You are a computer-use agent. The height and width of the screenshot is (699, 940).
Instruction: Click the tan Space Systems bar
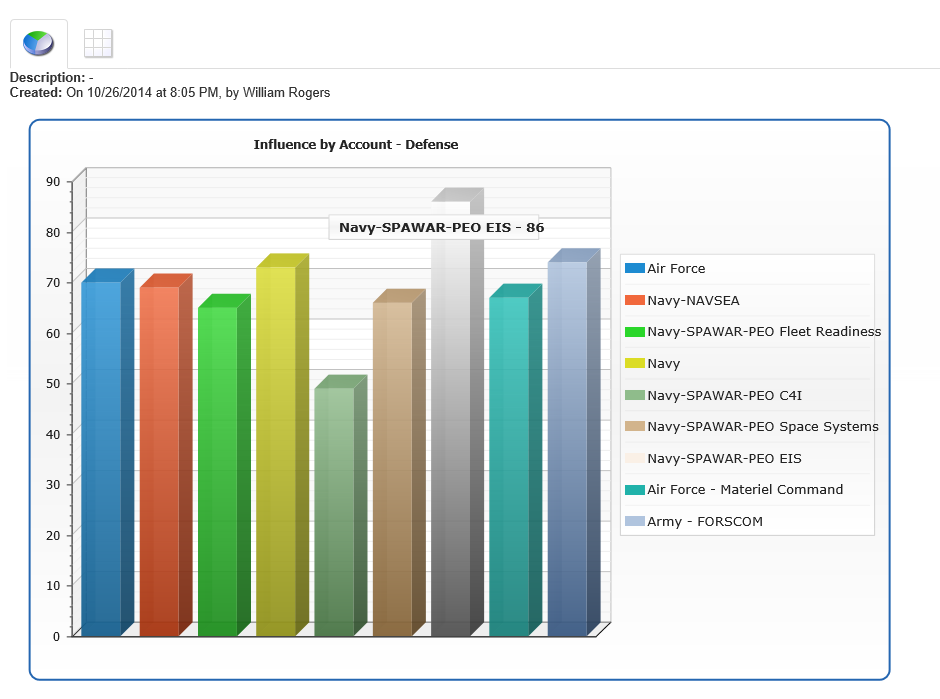click(392, 470)
